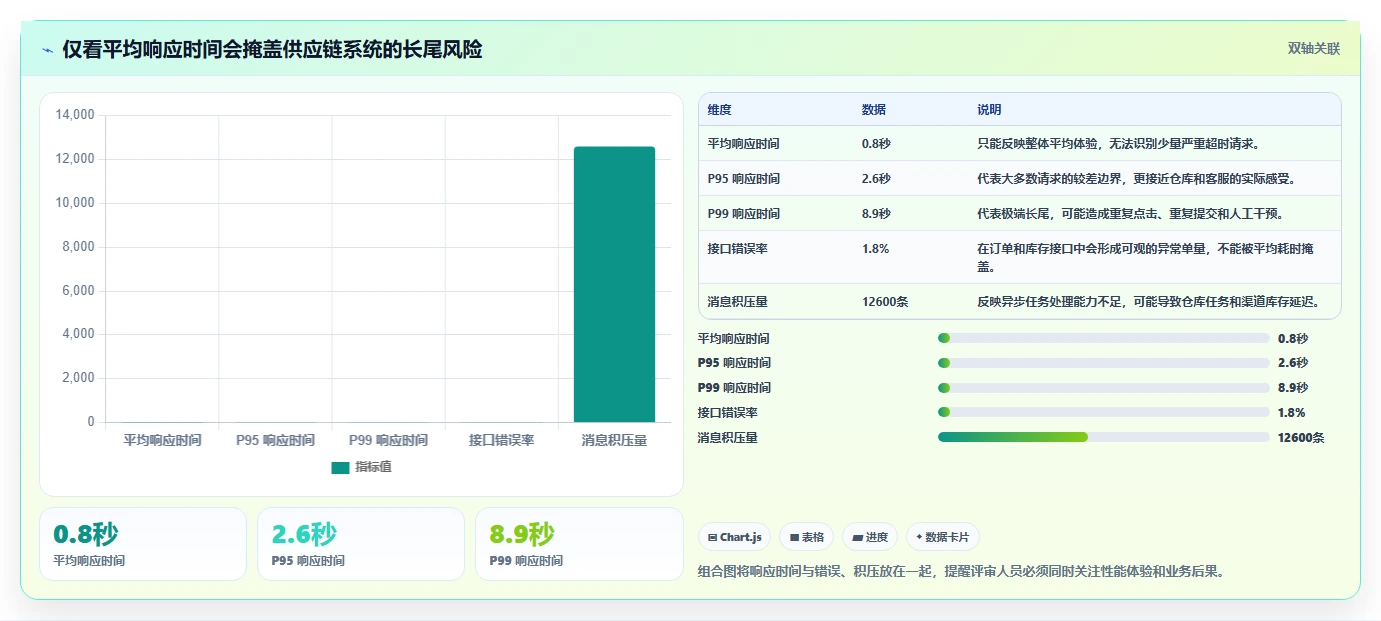Click the P99 响应时间 progress bar

click(x=1104, y=388)
